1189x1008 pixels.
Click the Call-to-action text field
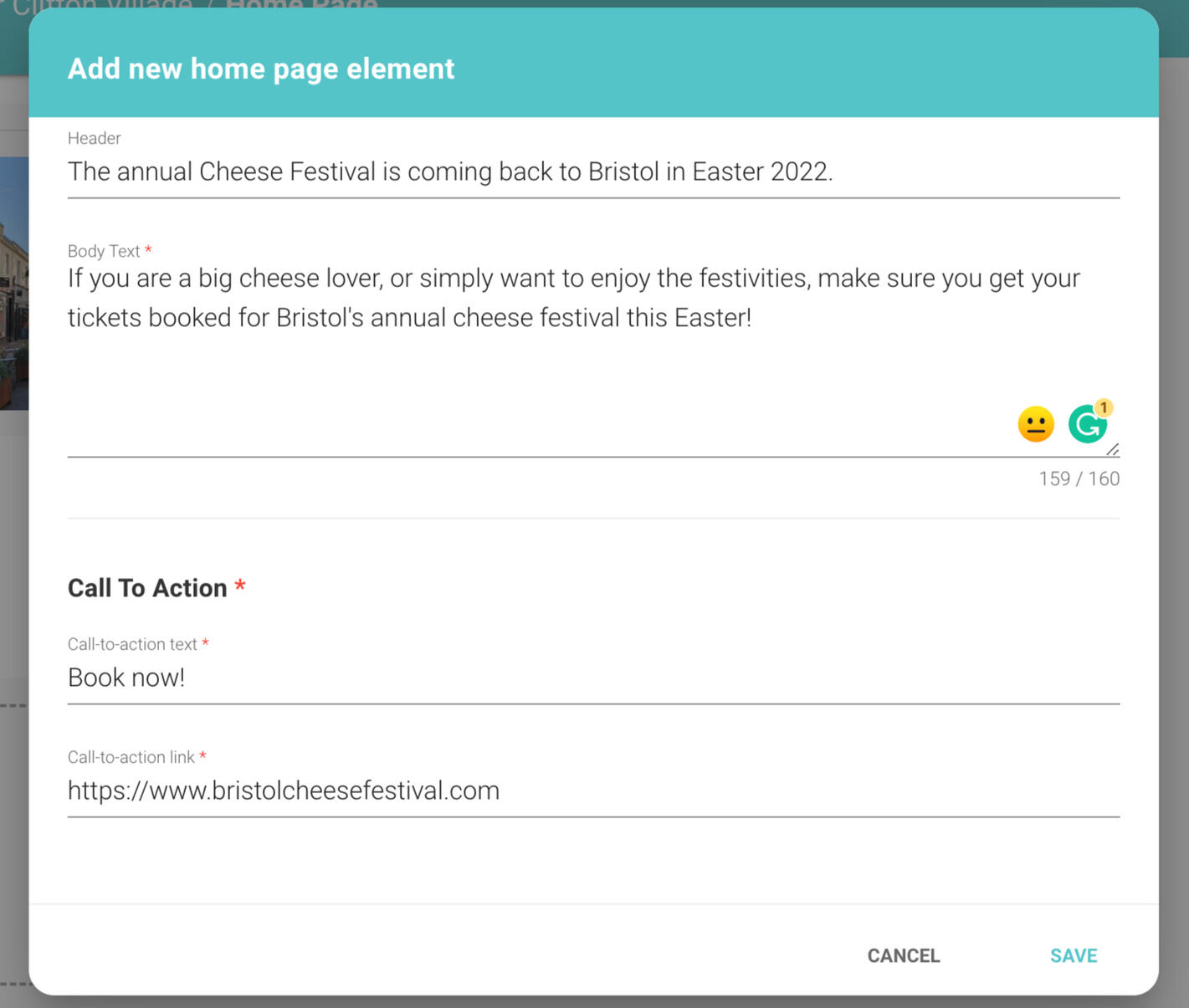[x=592, y=678]
